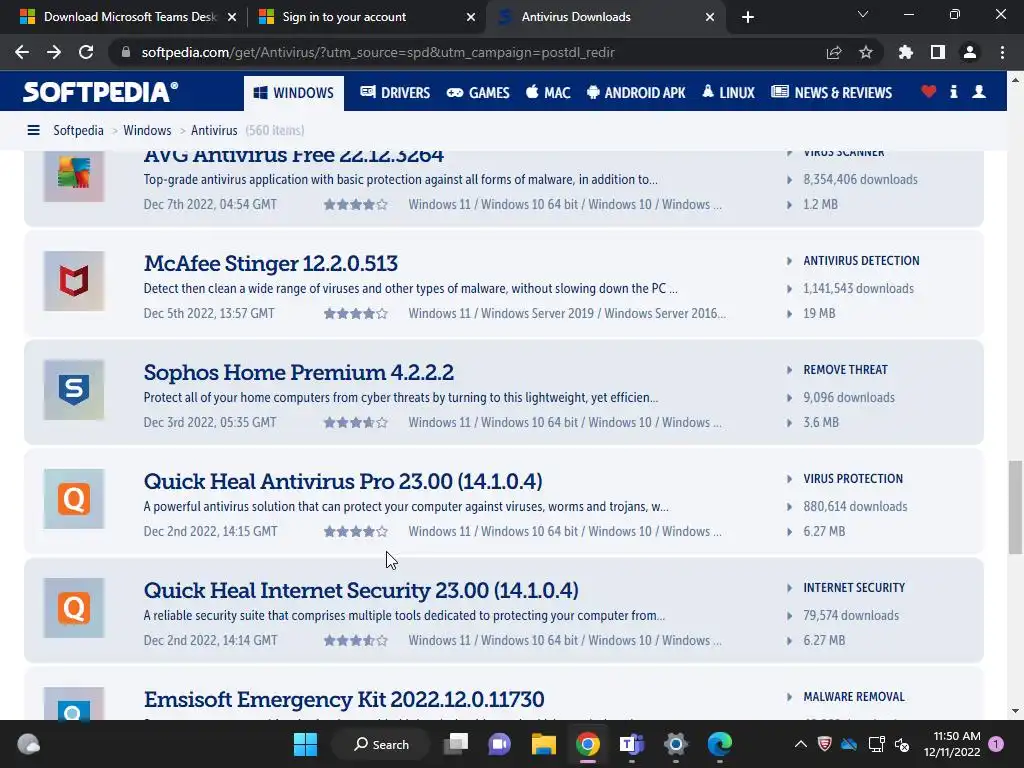This screenshot has height=768, width=1024.
Task: Open the tab search dropdown arrow
Action: [863, 14]
